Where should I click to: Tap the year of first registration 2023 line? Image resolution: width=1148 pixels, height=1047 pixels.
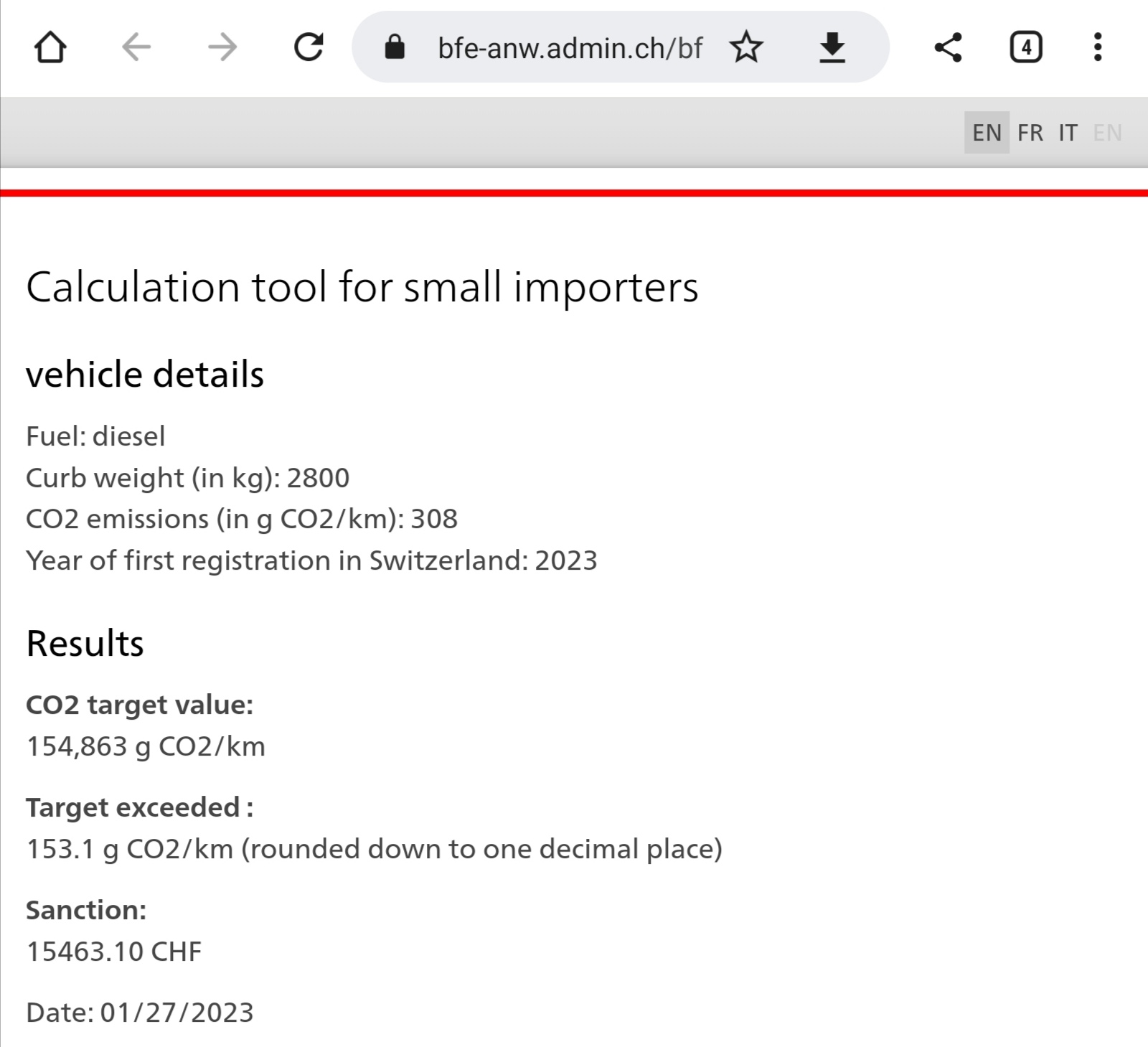pyautogui.click(x=311, y=560)
